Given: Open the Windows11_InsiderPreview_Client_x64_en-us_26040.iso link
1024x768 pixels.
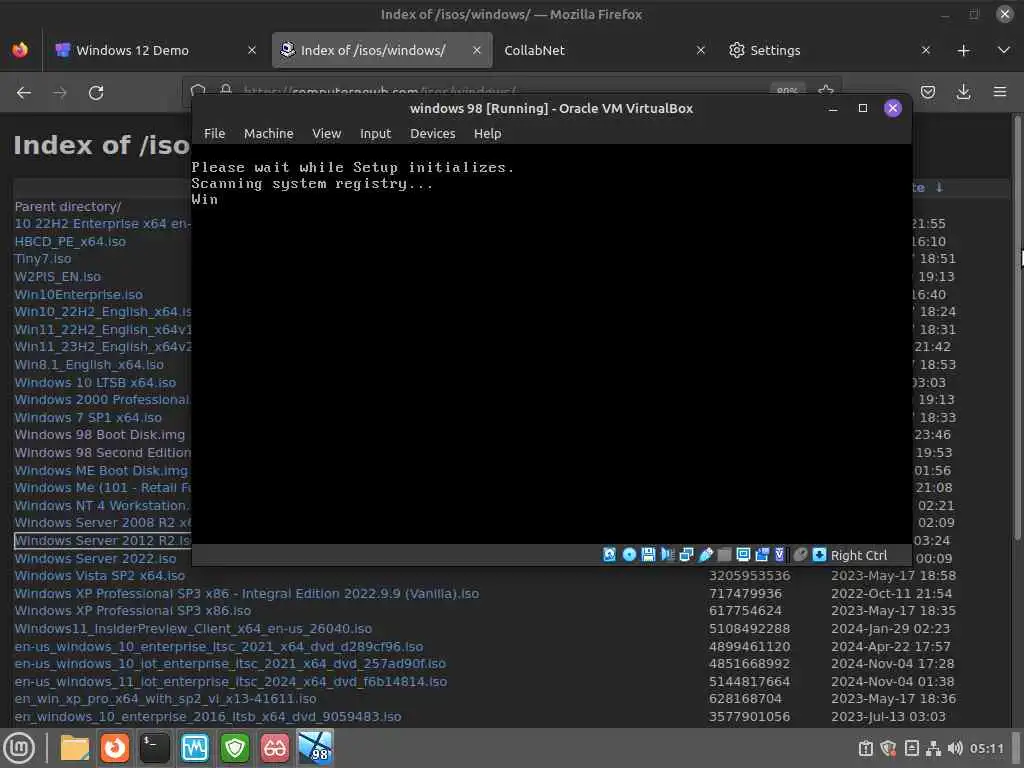Looking at the screenshot, I should [193, 628].
